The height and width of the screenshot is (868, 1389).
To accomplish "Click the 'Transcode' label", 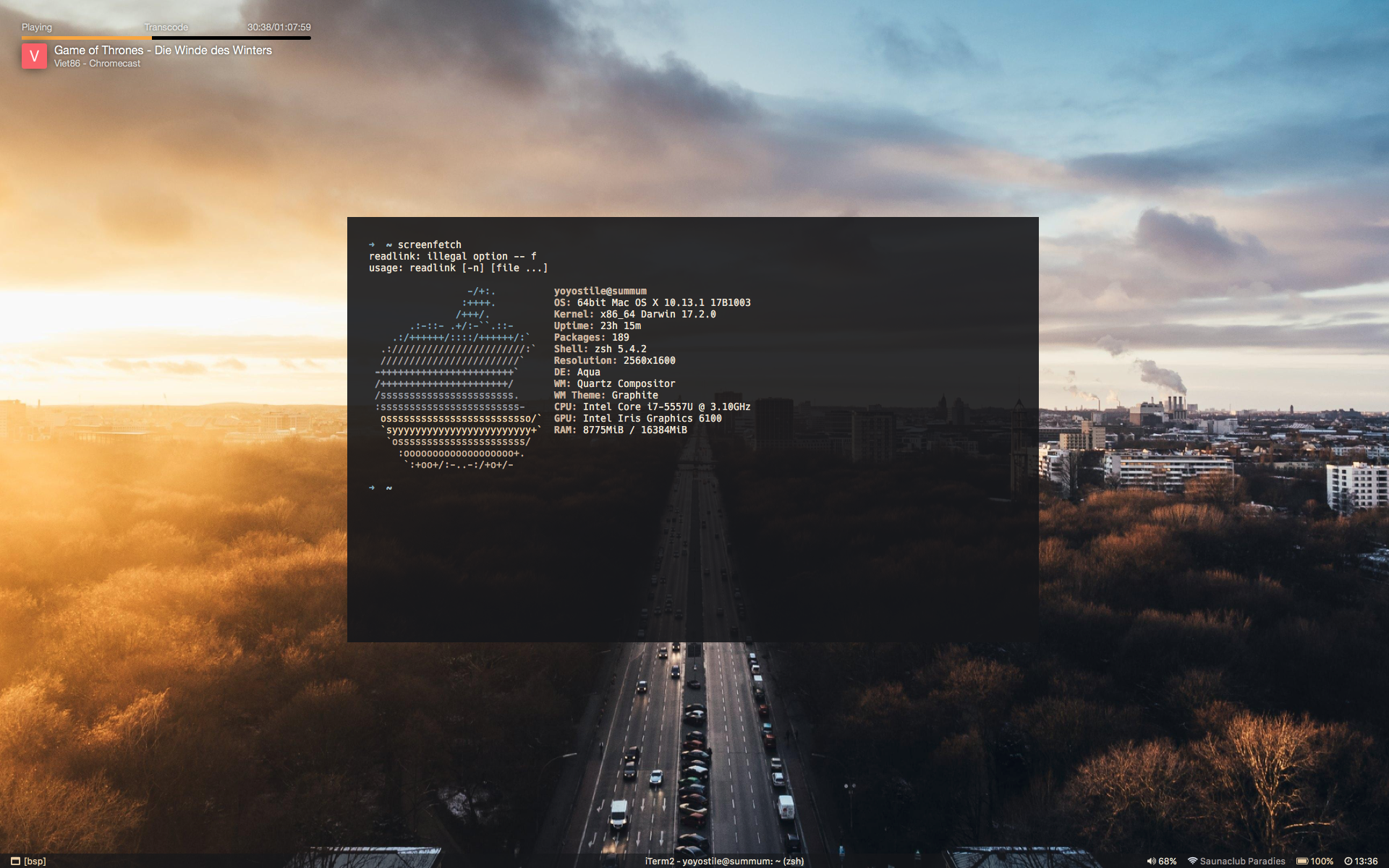I will point(166,27).
